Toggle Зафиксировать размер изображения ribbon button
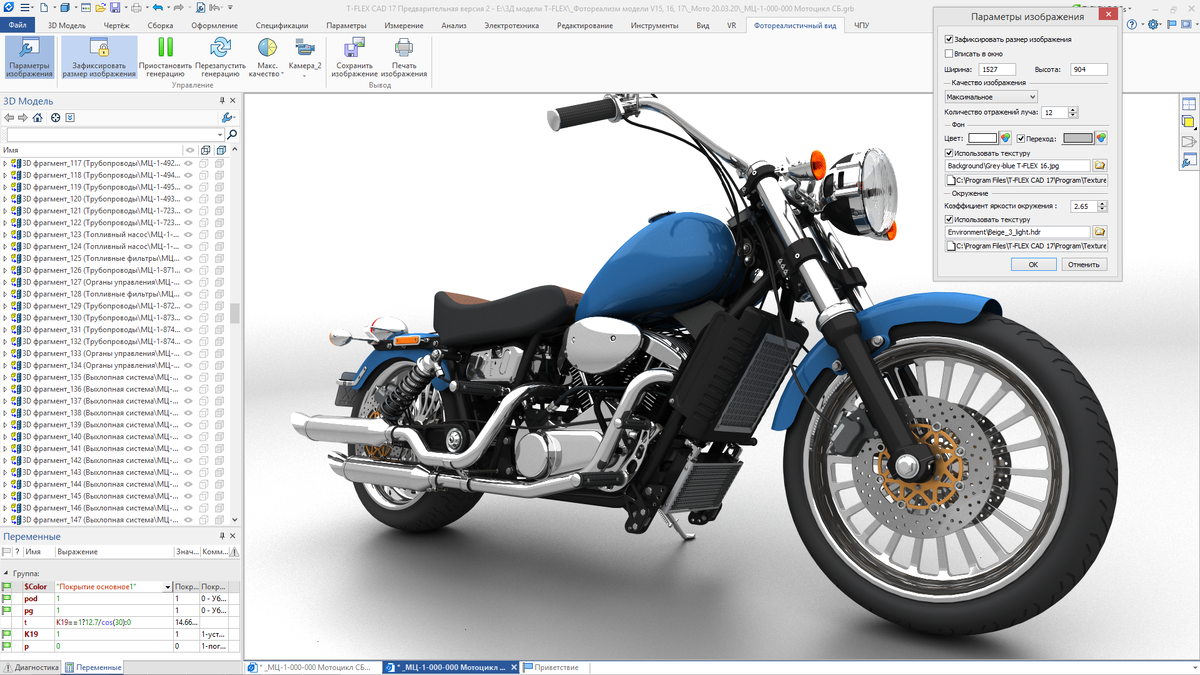Image resolution: width=1200 pixels, height=675 pixels. [x=98, y=57]
